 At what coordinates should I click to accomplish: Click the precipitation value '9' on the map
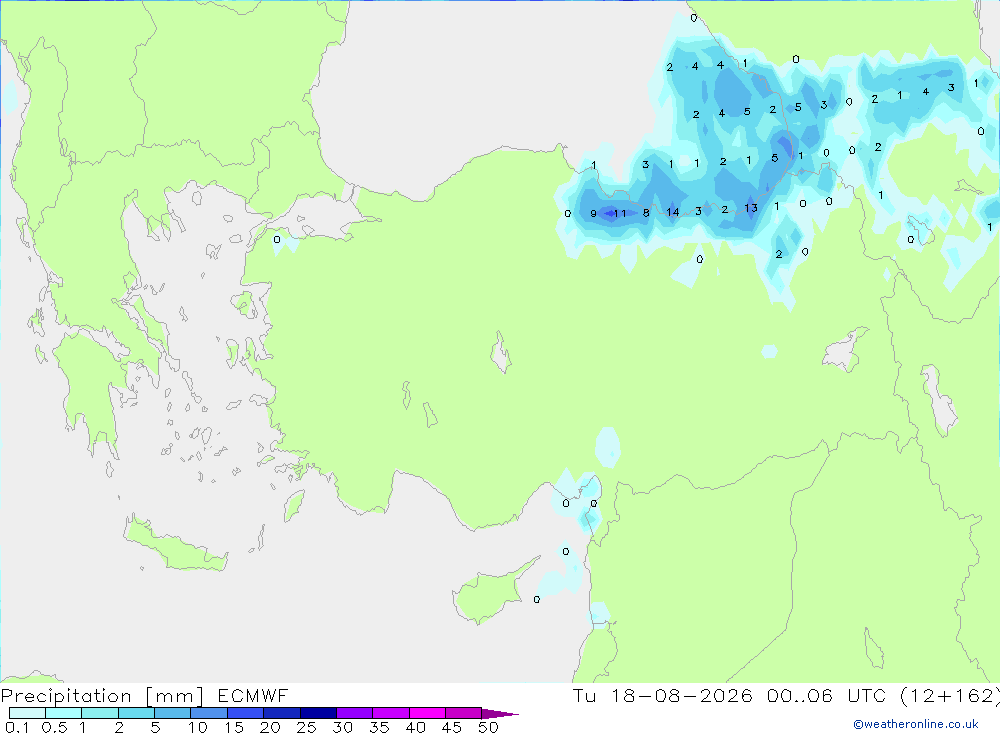pyautogui.click(x=594, y=214)
